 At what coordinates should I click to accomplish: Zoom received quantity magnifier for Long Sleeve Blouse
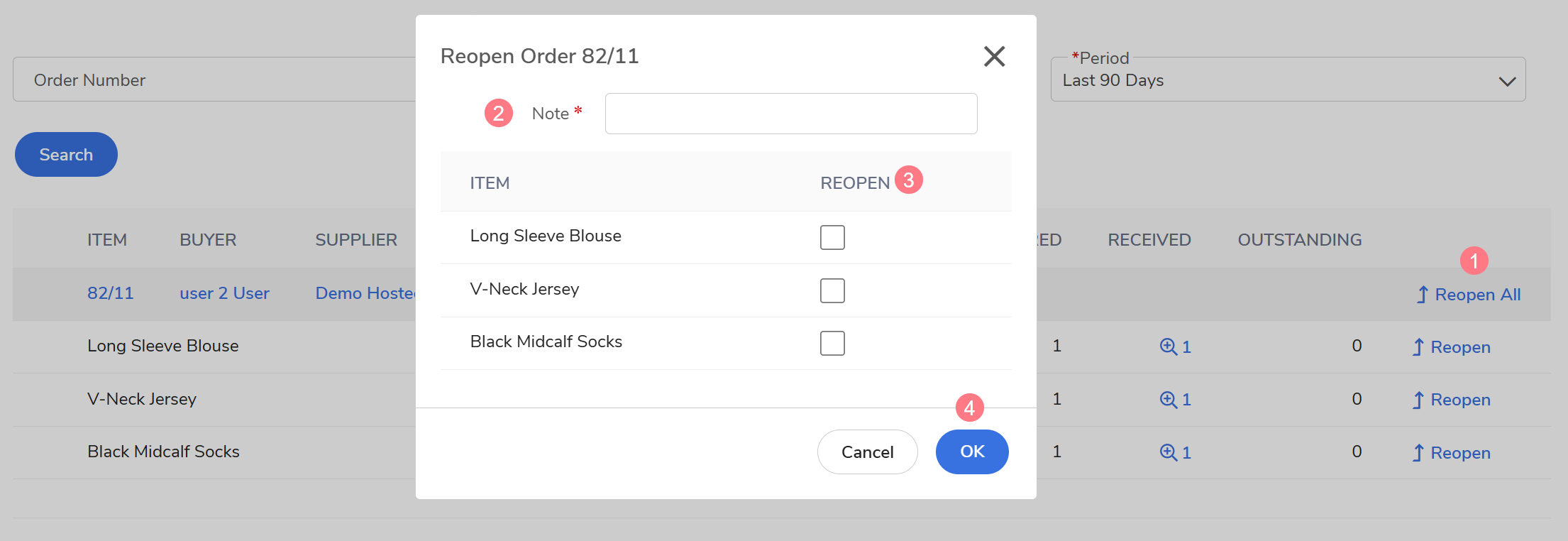(1168, 346)
